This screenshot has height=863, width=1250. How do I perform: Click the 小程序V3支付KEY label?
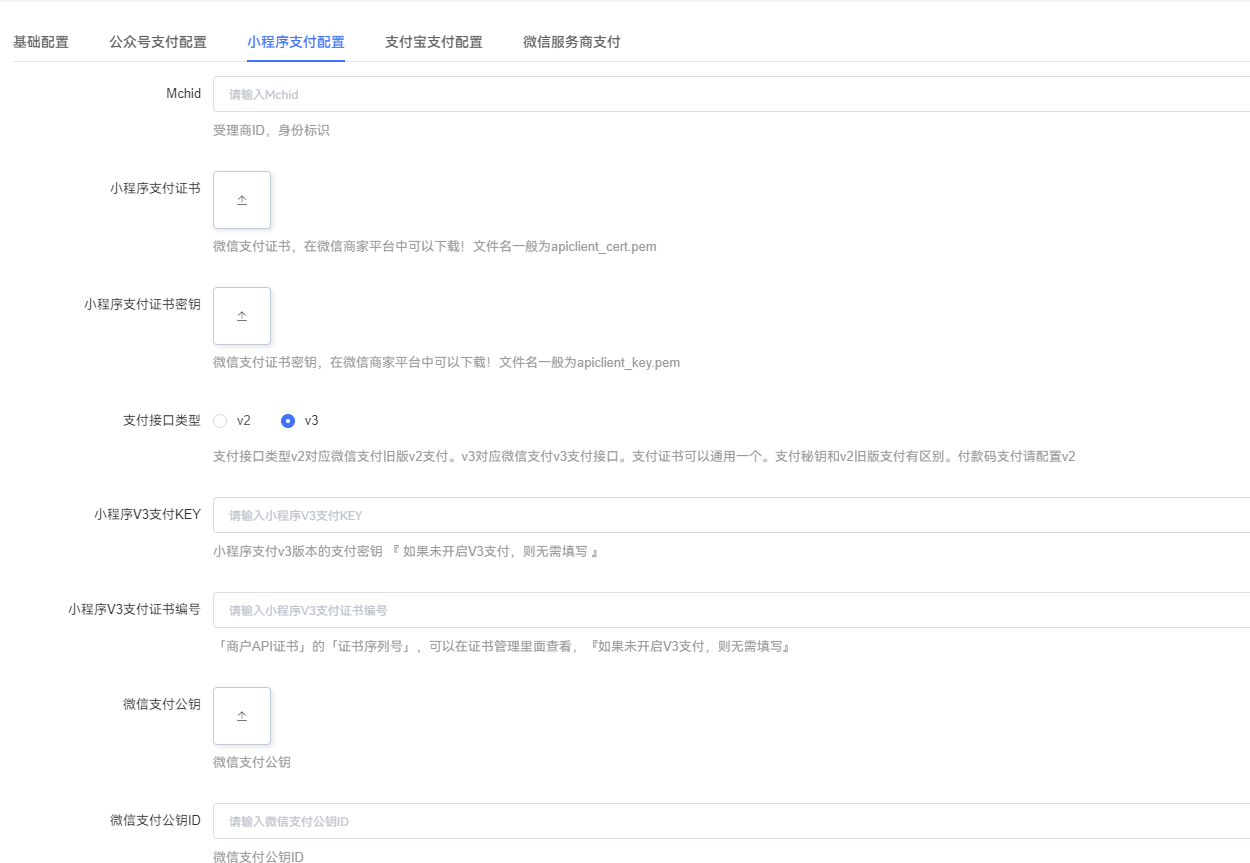coord(148,514)
